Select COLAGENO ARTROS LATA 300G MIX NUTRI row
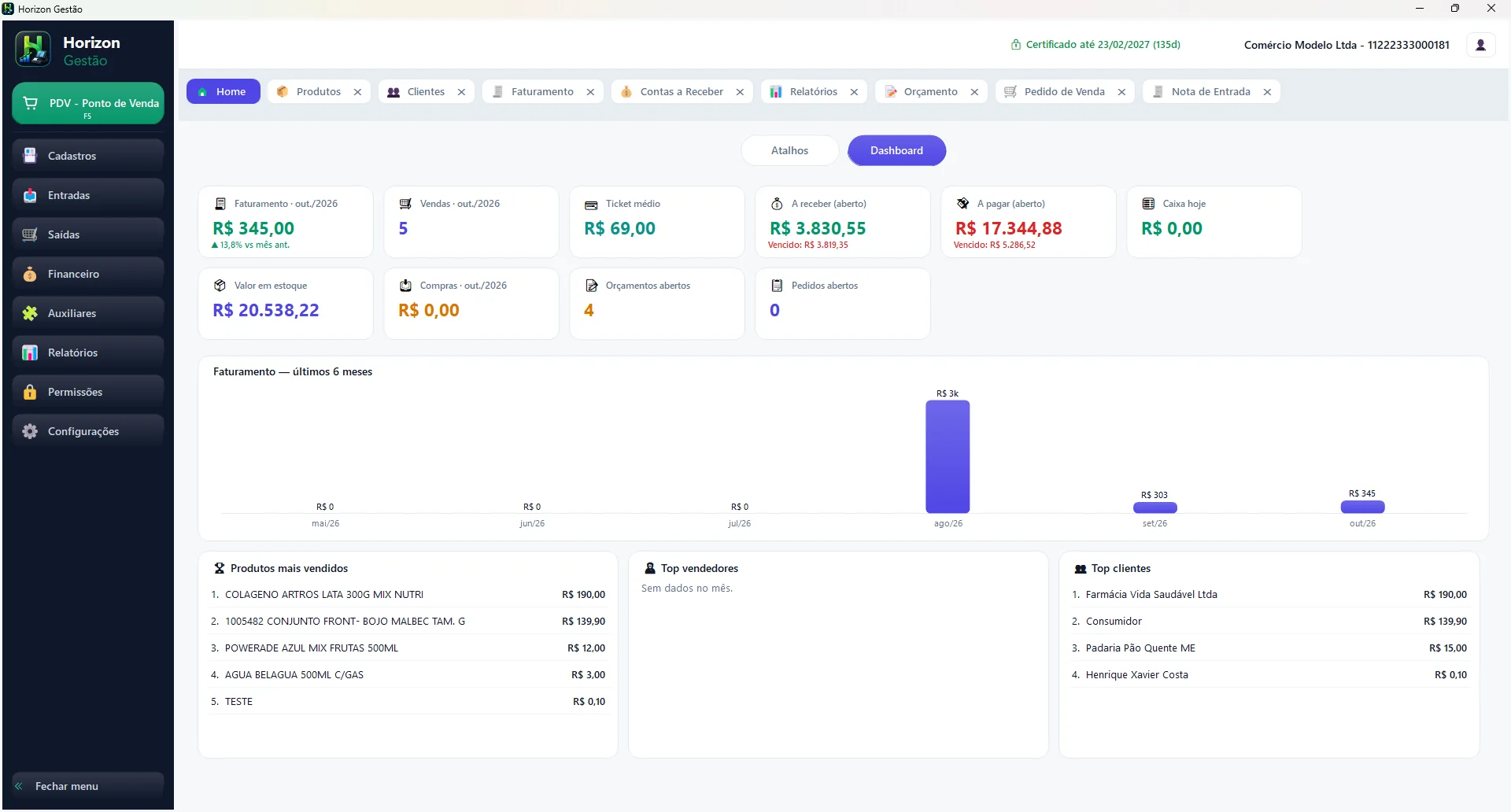This screenshot has height=812, width=1511. [408, 595]
